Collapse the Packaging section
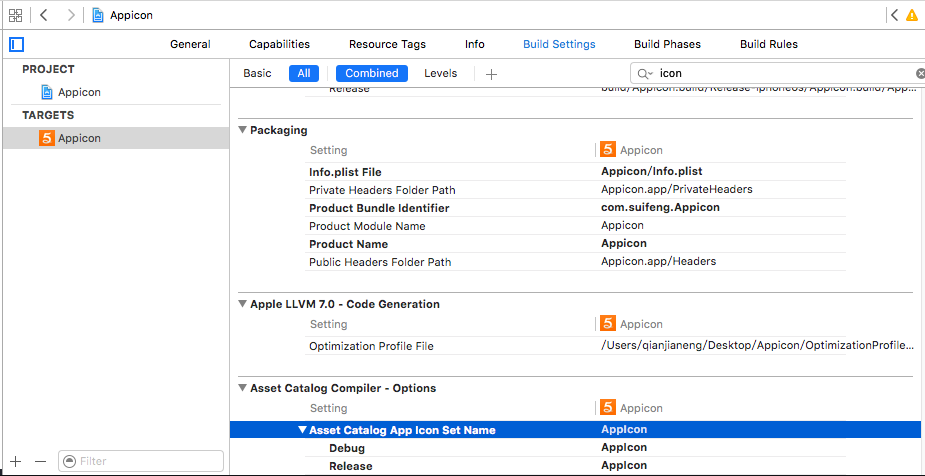The width and height of the screenshot is (925, 476). click(242, 130)
